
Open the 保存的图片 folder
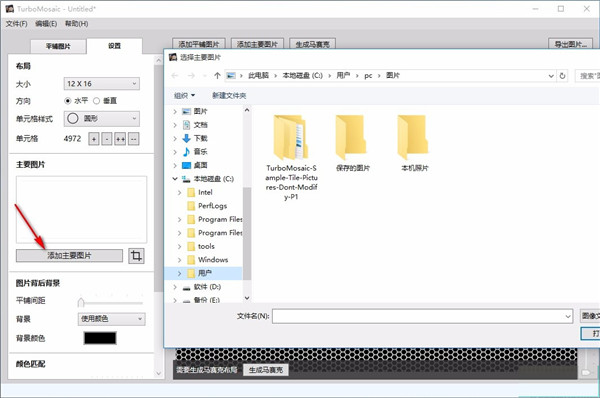pos(352,143)
